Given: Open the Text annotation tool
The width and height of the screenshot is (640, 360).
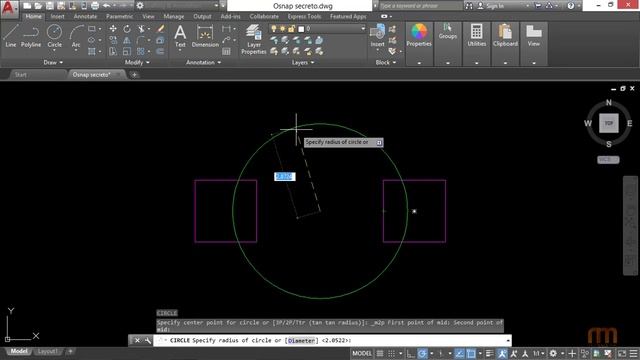Looking at the screenshot, I should point(180,36).
